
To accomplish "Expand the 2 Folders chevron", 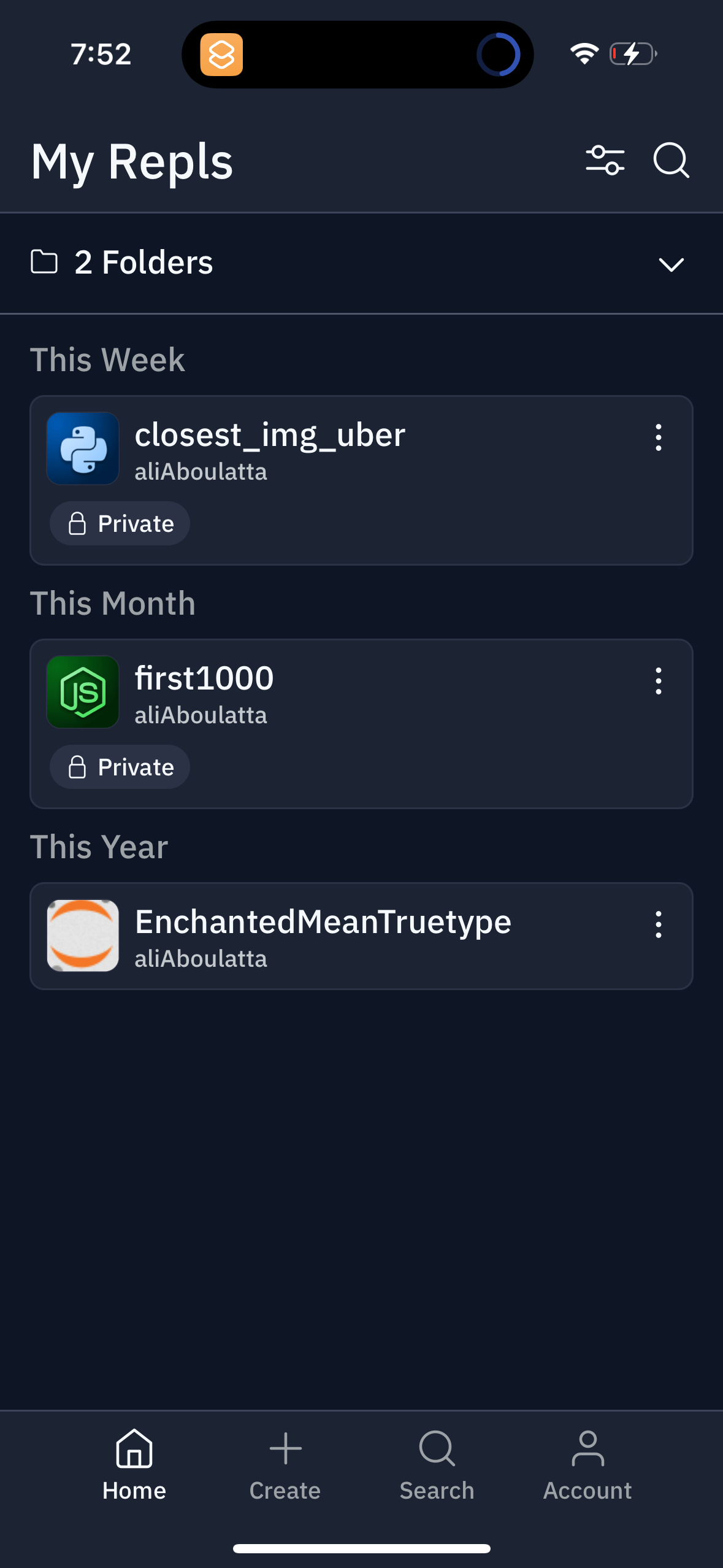I will click(x=671, y=264).
